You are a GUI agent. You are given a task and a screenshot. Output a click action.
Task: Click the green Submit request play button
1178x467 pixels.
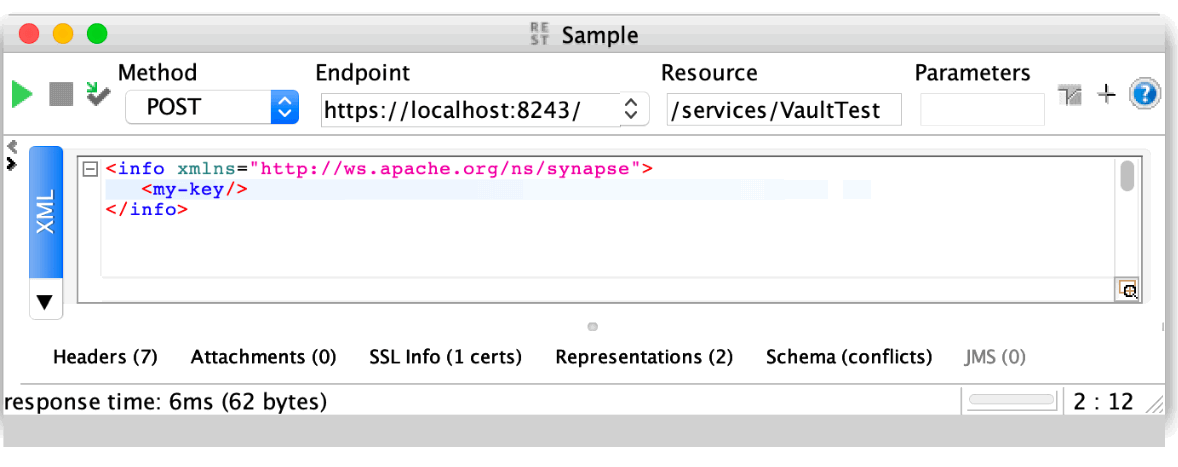click(22, 95)
